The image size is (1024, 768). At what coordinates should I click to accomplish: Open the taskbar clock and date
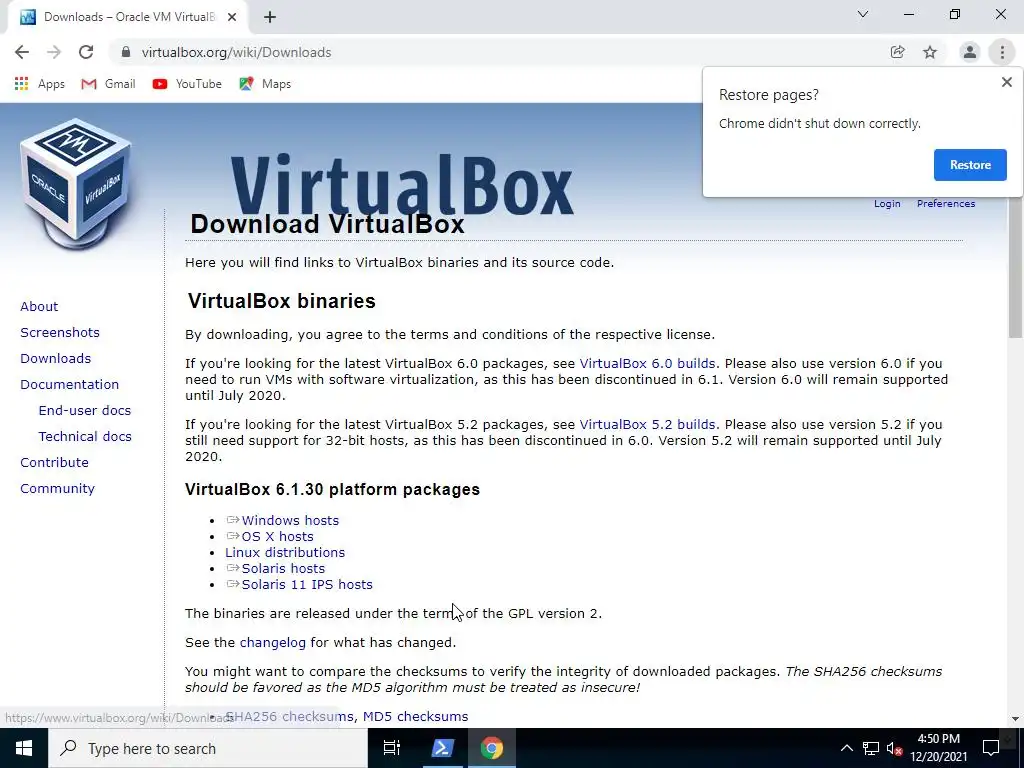pyautogui.click(x=938, y=748)
